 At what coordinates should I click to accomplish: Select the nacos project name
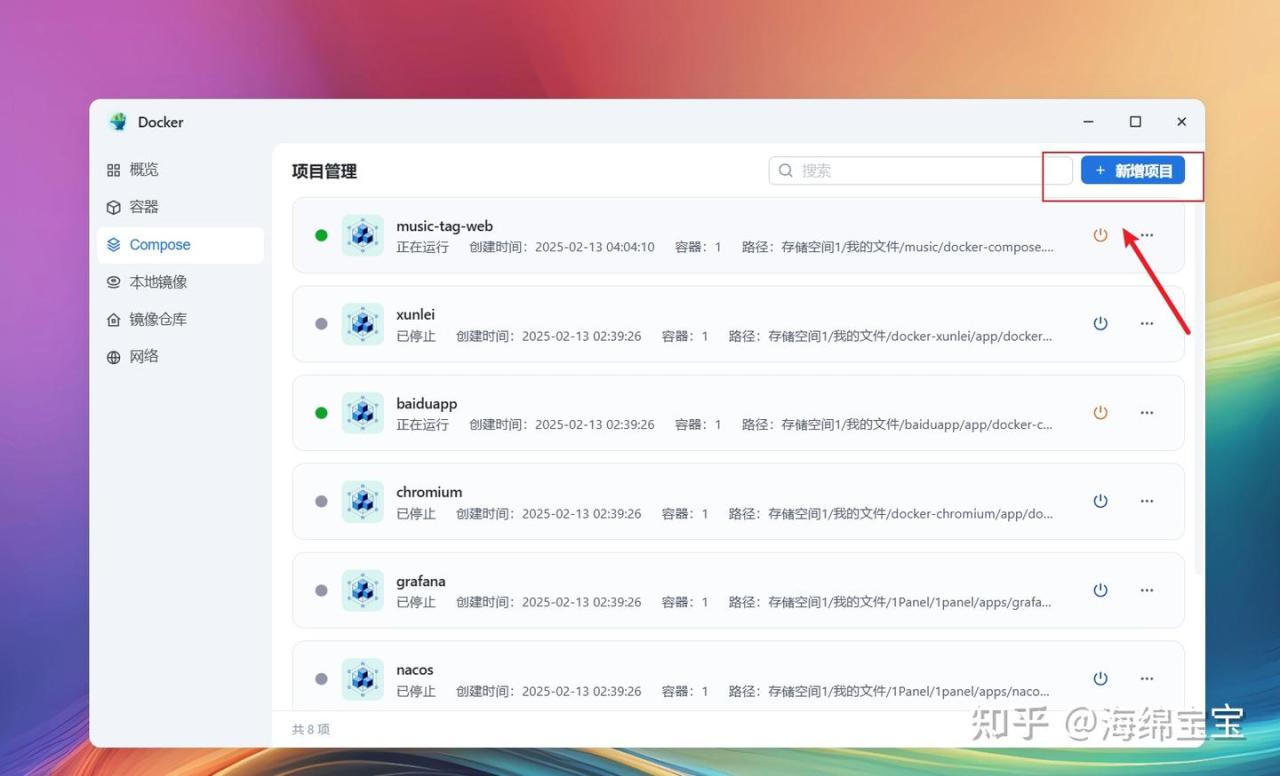click(x=415, y=670)
